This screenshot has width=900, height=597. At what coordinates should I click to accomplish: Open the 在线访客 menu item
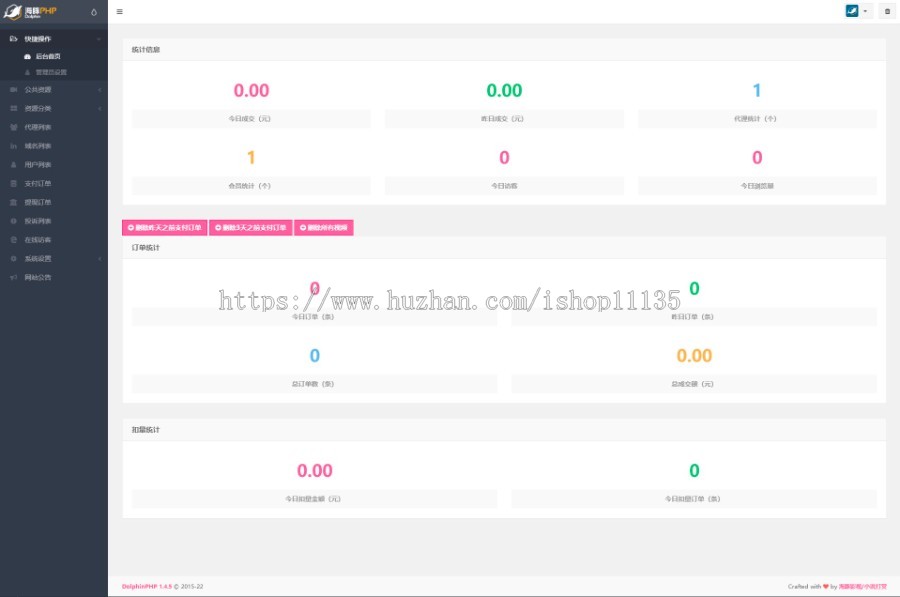(54, 240)
